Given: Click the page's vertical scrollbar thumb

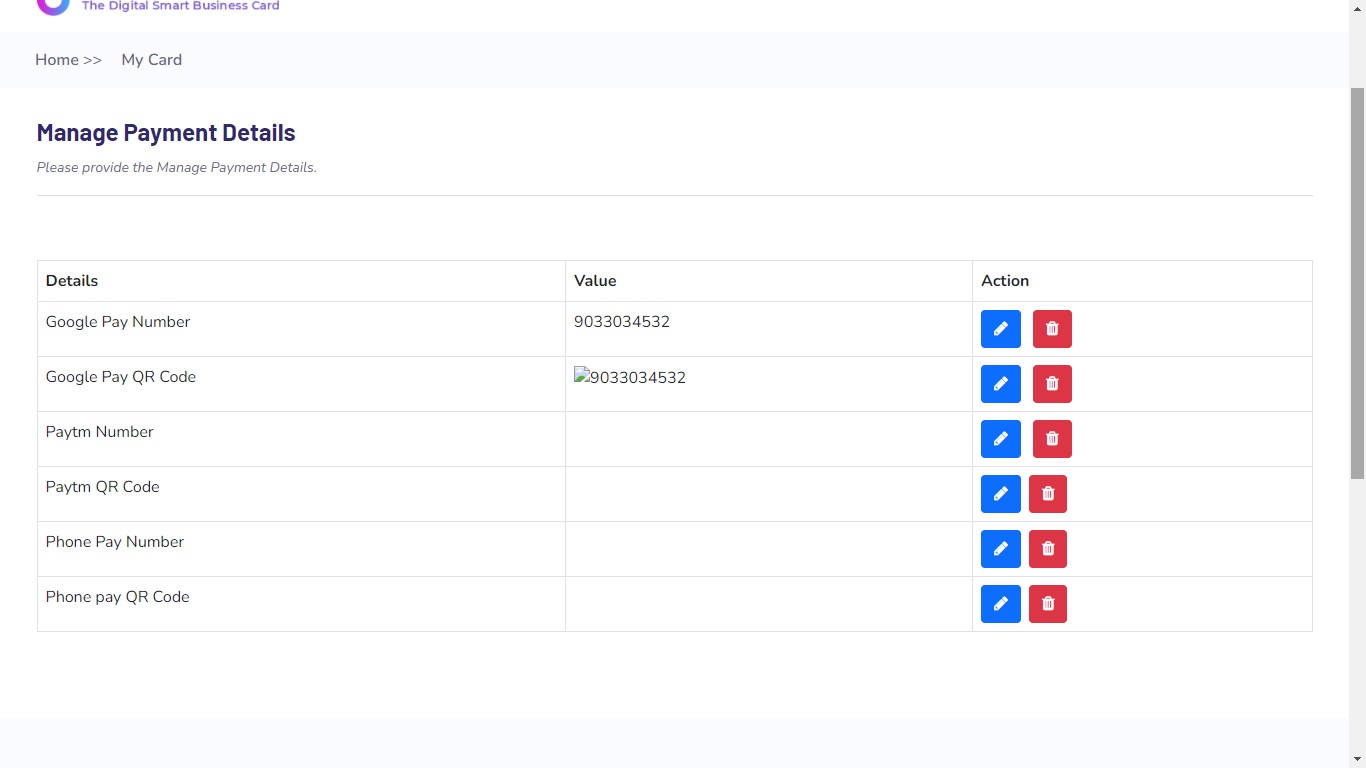Looking at the screenshot, I should [x=1357, y=280].
